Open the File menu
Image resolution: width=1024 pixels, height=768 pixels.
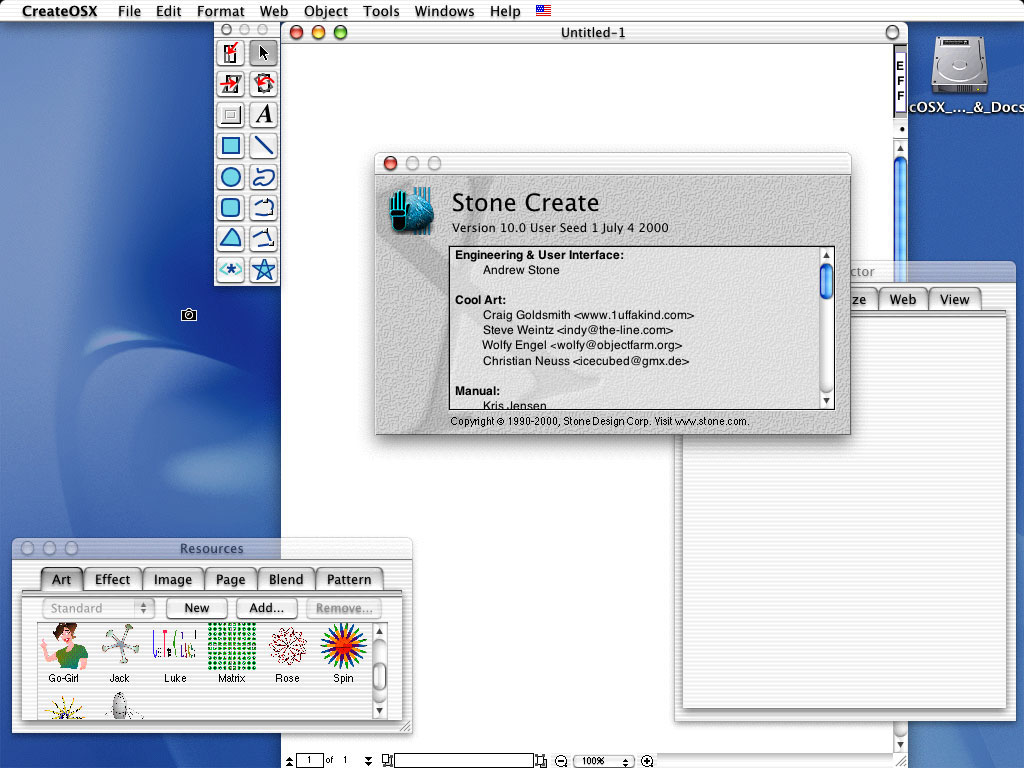pos(129,11)
